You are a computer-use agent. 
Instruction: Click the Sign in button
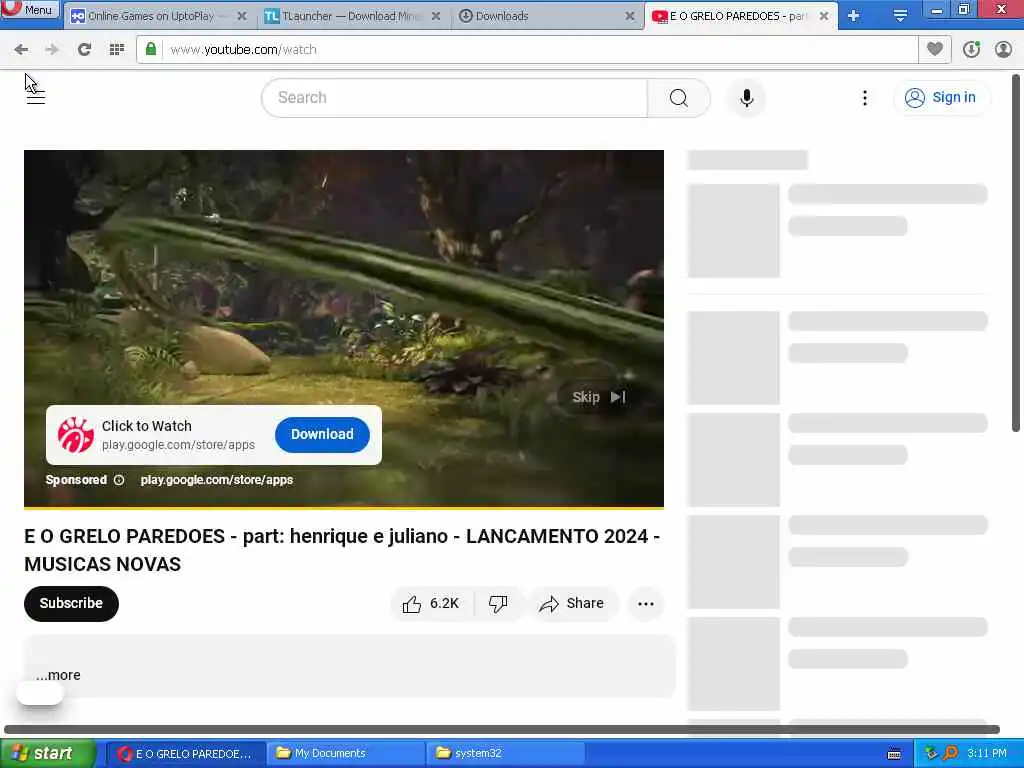tap(941, 97)
